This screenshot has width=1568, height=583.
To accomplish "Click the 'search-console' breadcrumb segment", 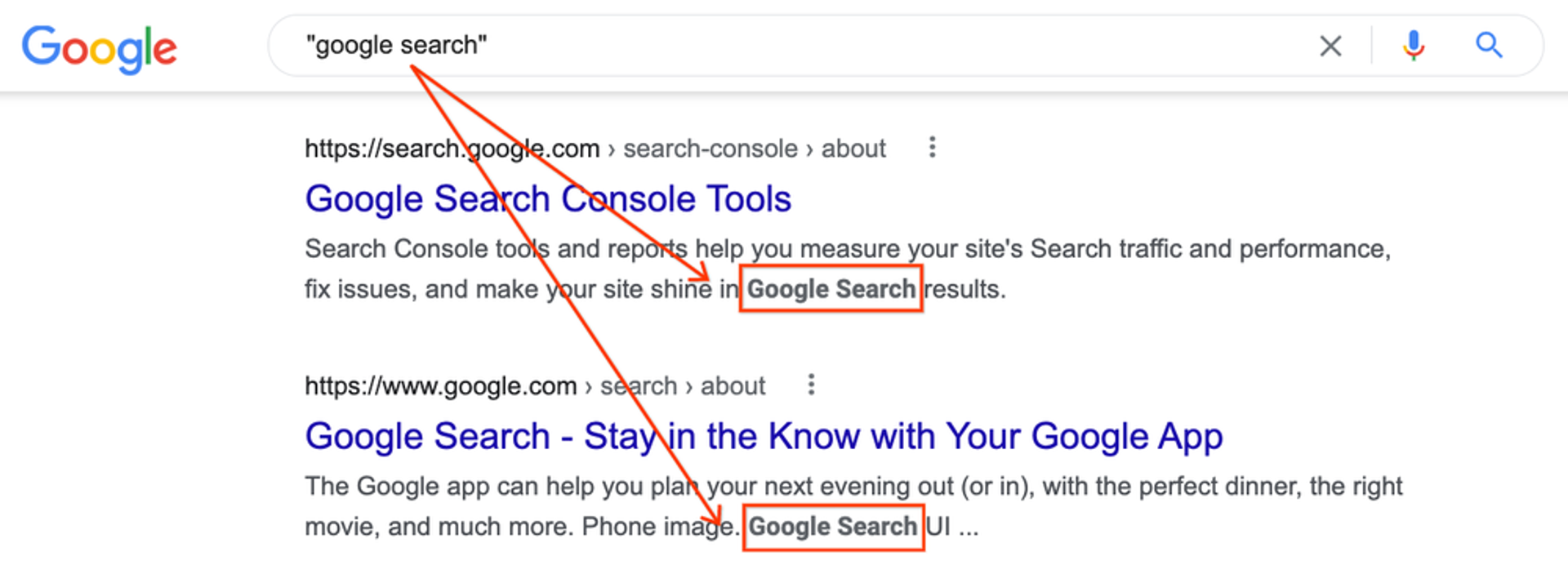I will point(710,148).
